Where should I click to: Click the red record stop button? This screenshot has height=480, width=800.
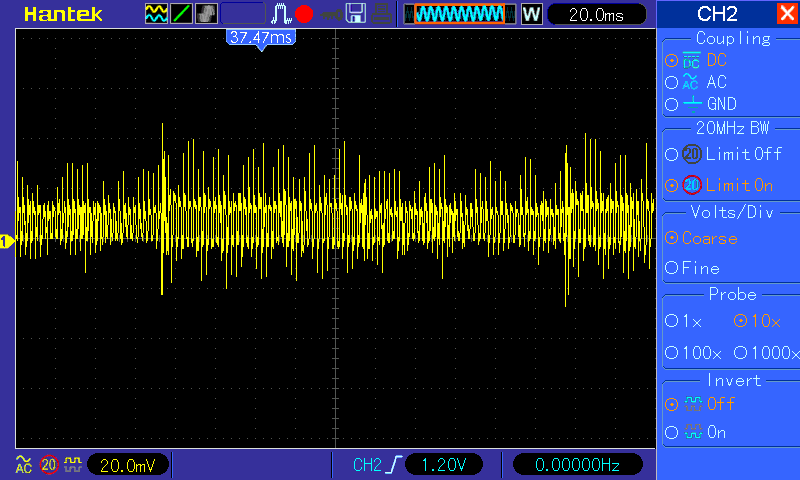[x=304, y=14]
